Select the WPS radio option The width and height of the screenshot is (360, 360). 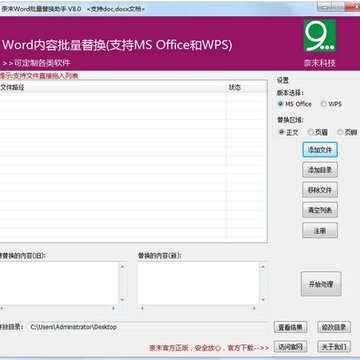(331, 104)
